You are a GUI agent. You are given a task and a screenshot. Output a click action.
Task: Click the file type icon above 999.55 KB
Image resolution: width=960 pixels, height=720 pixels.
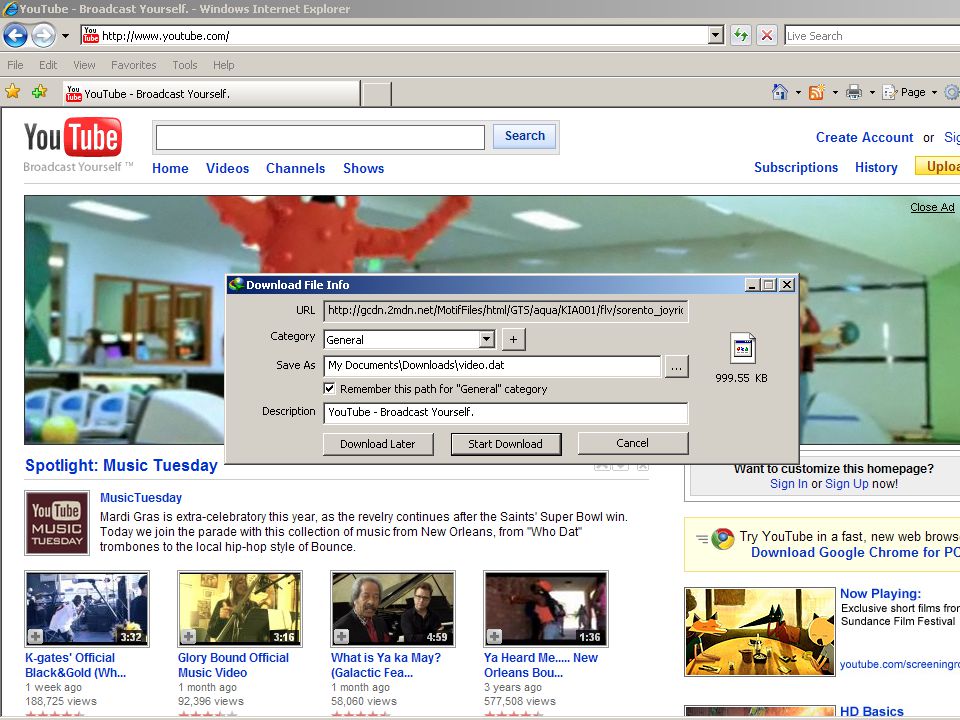pos(743,348)
